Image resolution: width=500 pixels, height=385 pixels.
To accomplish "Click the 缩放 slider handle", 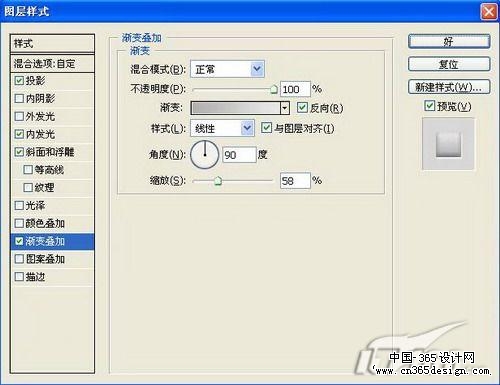I will [x=218, y=181].
